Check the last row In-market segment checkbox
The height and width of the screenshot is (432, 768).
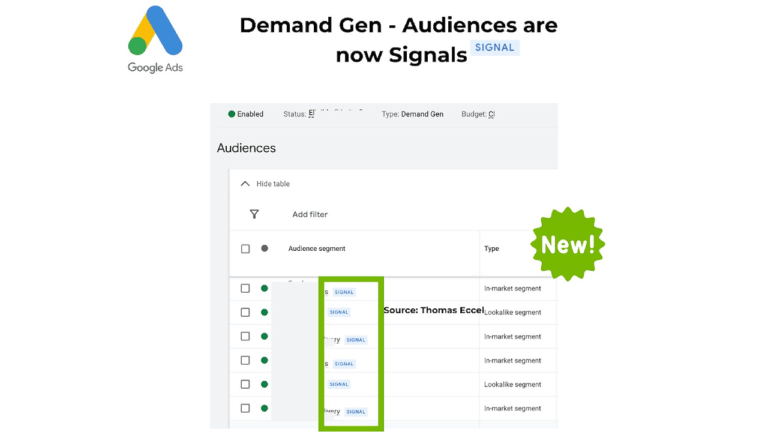pos(245,408)
